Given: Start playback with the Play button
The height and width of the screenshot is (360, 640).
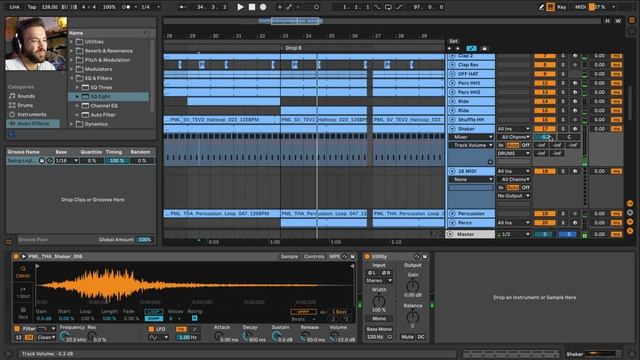Looking at the screenshot, I should tap(240, 7).
